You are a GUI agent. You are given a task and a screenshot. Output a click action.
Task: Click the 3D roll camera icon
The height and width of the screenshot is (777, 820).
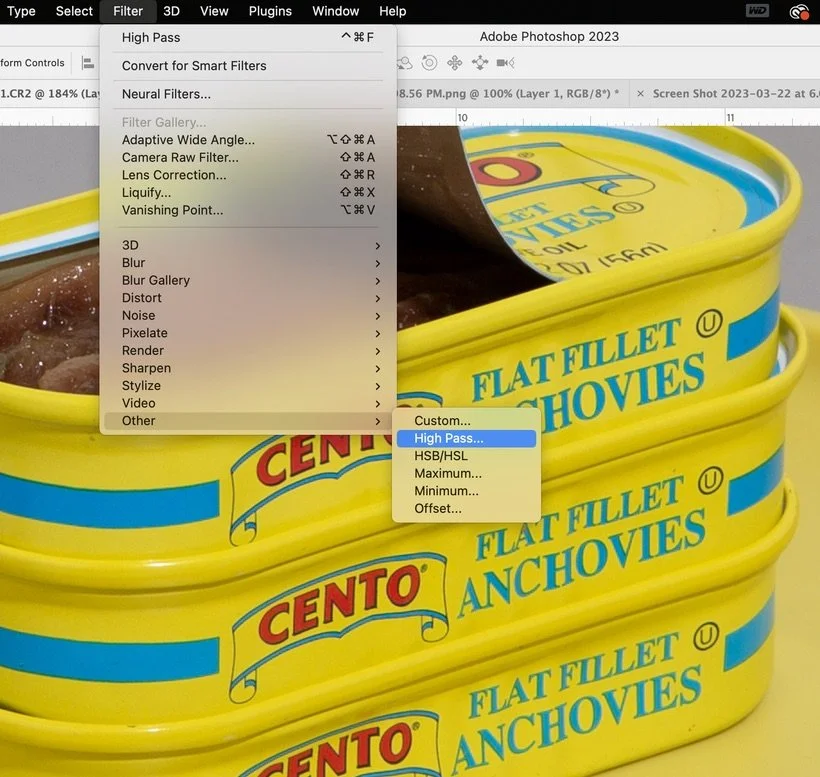(x=429, y=63)
